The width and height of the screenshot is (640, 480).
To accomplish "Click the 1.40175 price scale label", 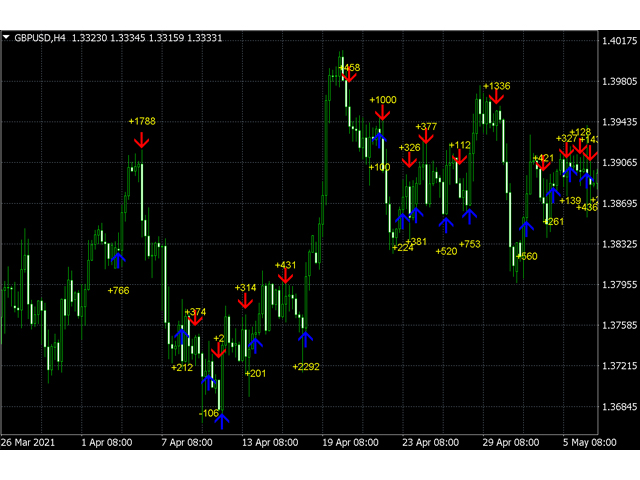I will pyautogui.click(x=620, y=41).
